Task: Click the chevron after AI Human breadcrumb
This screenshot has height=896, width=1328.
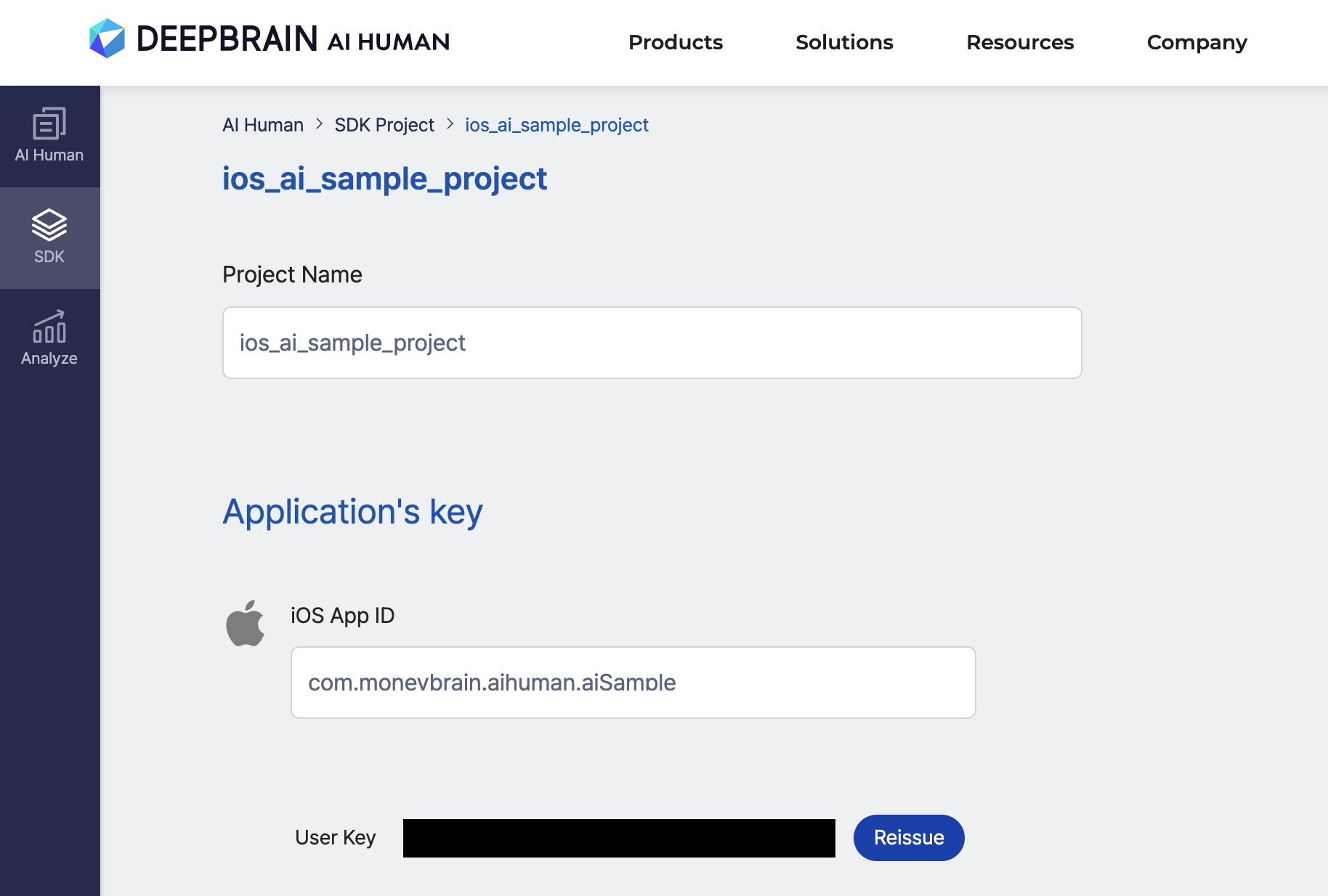Action: [x=319, y=124]
